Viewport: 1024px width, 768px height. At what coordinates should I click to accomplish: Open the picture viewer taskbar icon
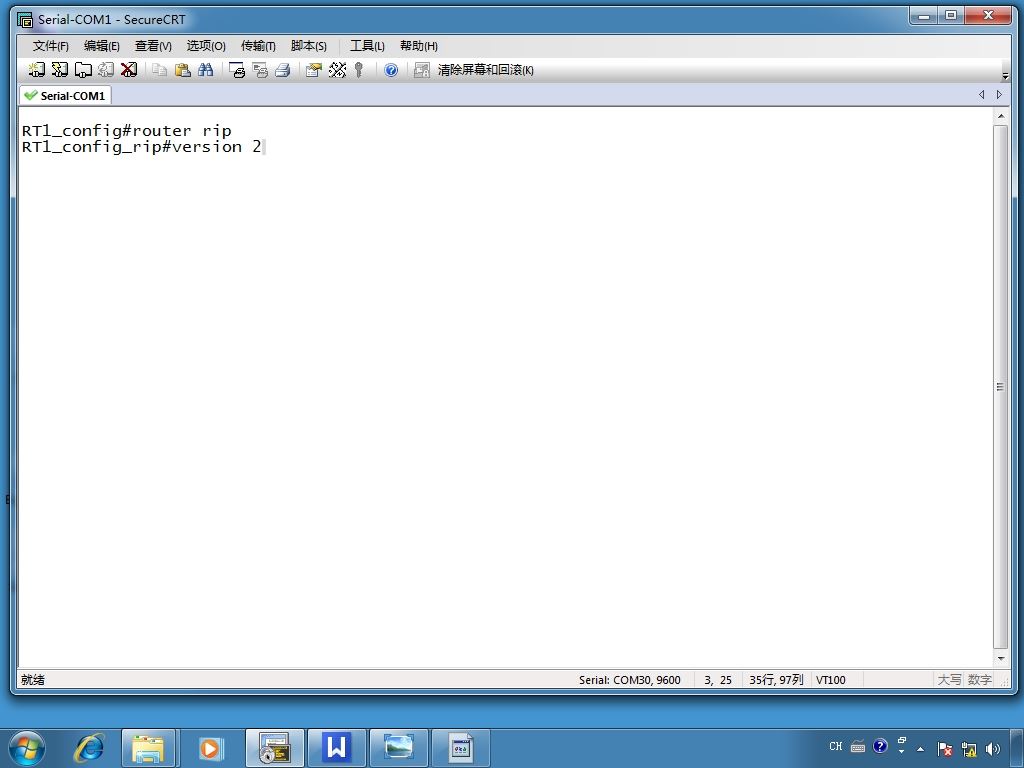[x=398, y=748]
